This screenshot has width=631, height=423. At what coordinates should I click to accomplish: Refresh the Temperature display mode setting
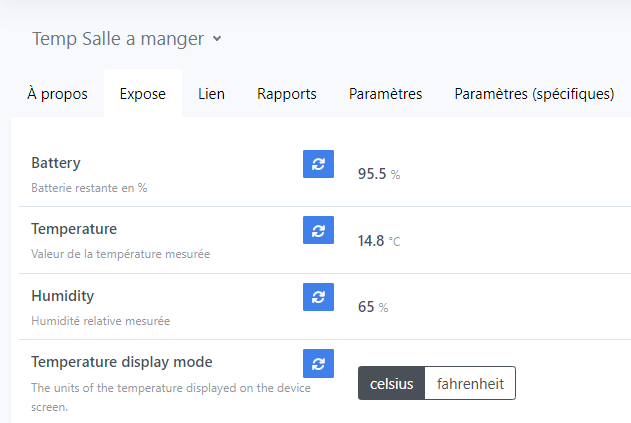tap(318, 363)
